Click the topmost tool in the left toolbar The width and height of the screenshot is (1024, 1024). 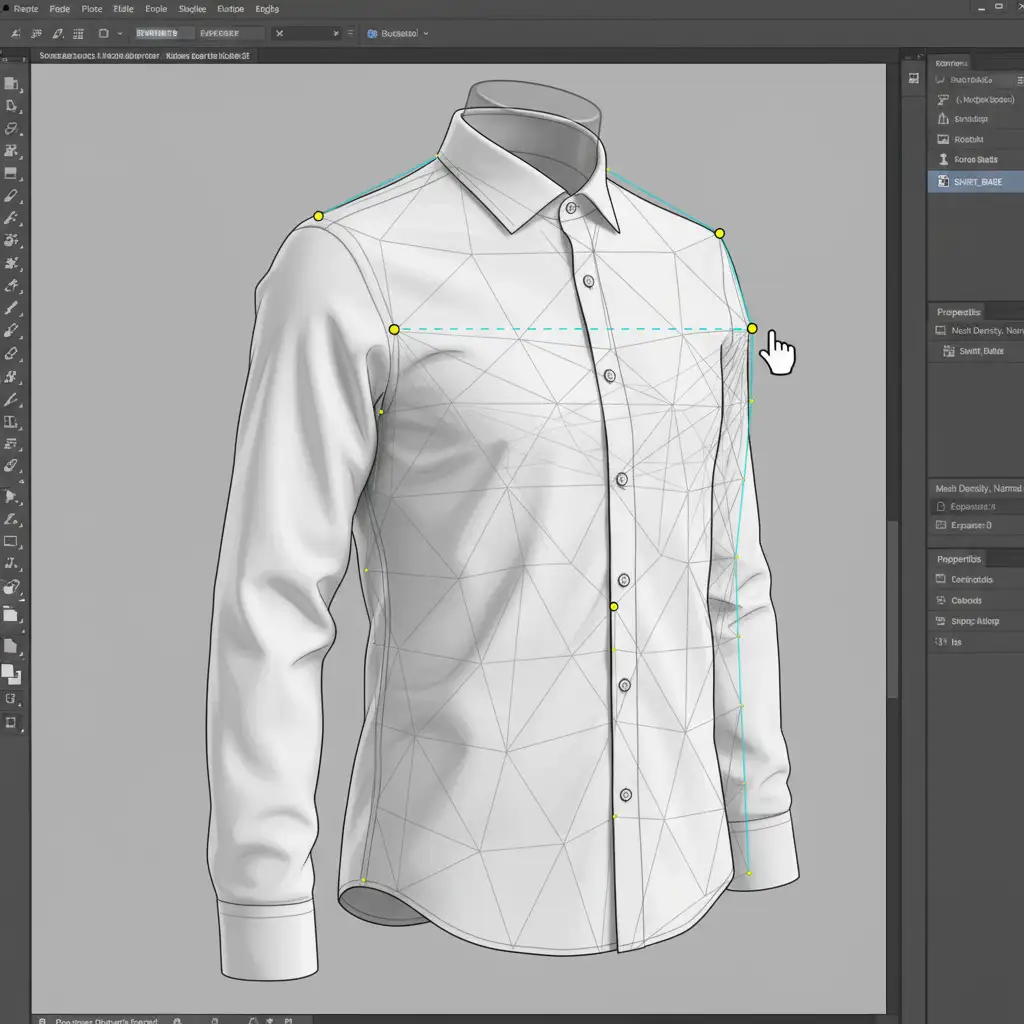tap(12, 84)
